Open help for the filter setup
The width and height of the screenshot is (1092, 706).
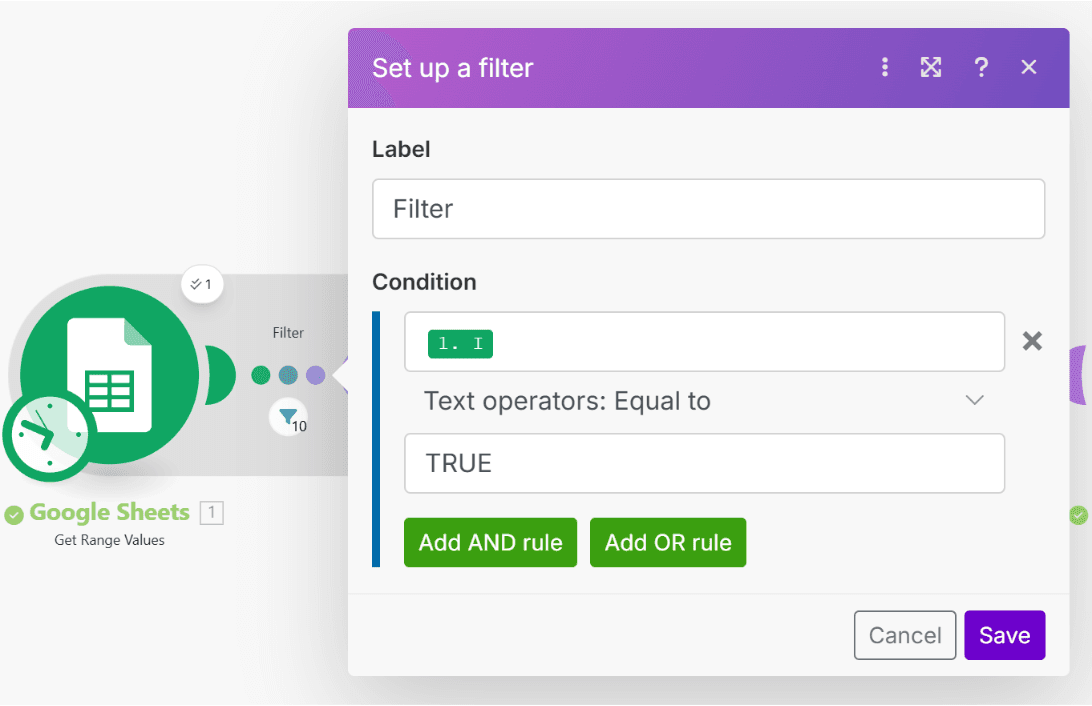[x=981, y=67]
